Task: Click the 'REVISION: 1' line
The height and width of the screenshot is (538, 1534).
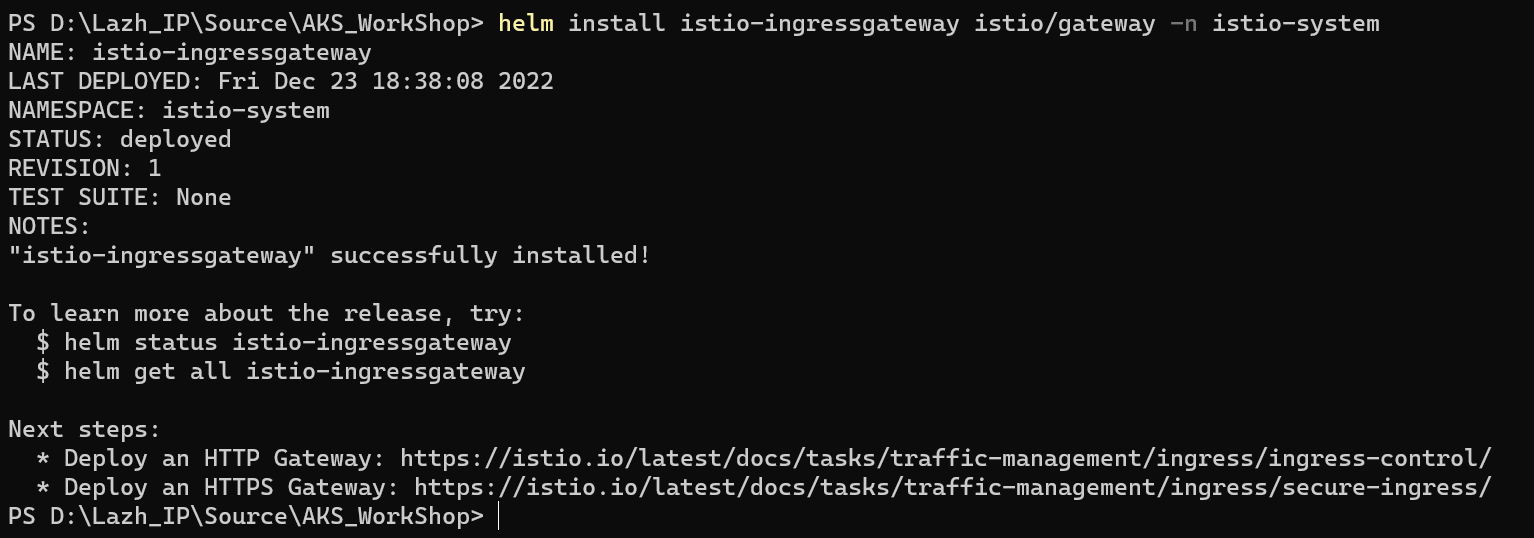Action: [x=85, y=168]
